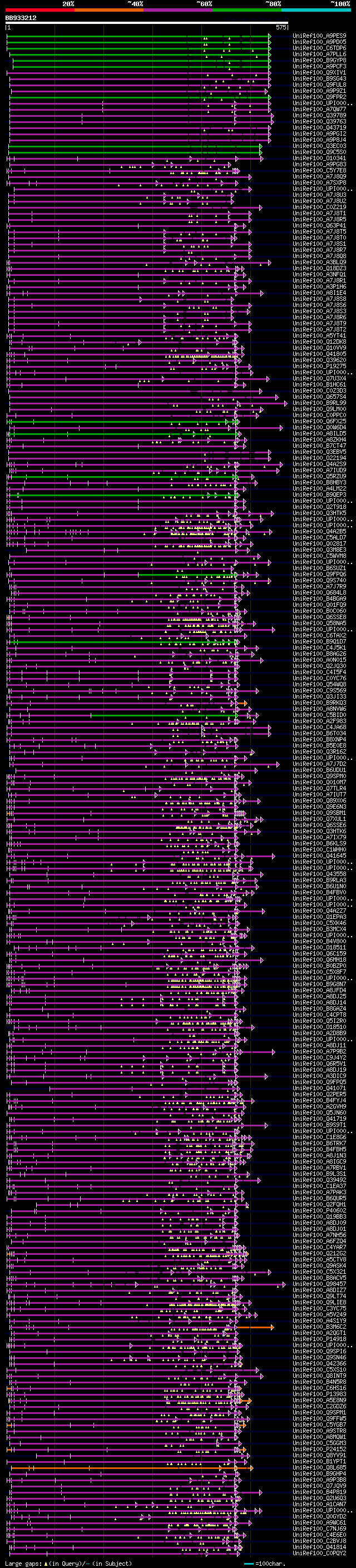Click the UniRef100_Q9FPR2 label
The height and width of the screenshot is (1568, 356).
click(x=319, y=97)
